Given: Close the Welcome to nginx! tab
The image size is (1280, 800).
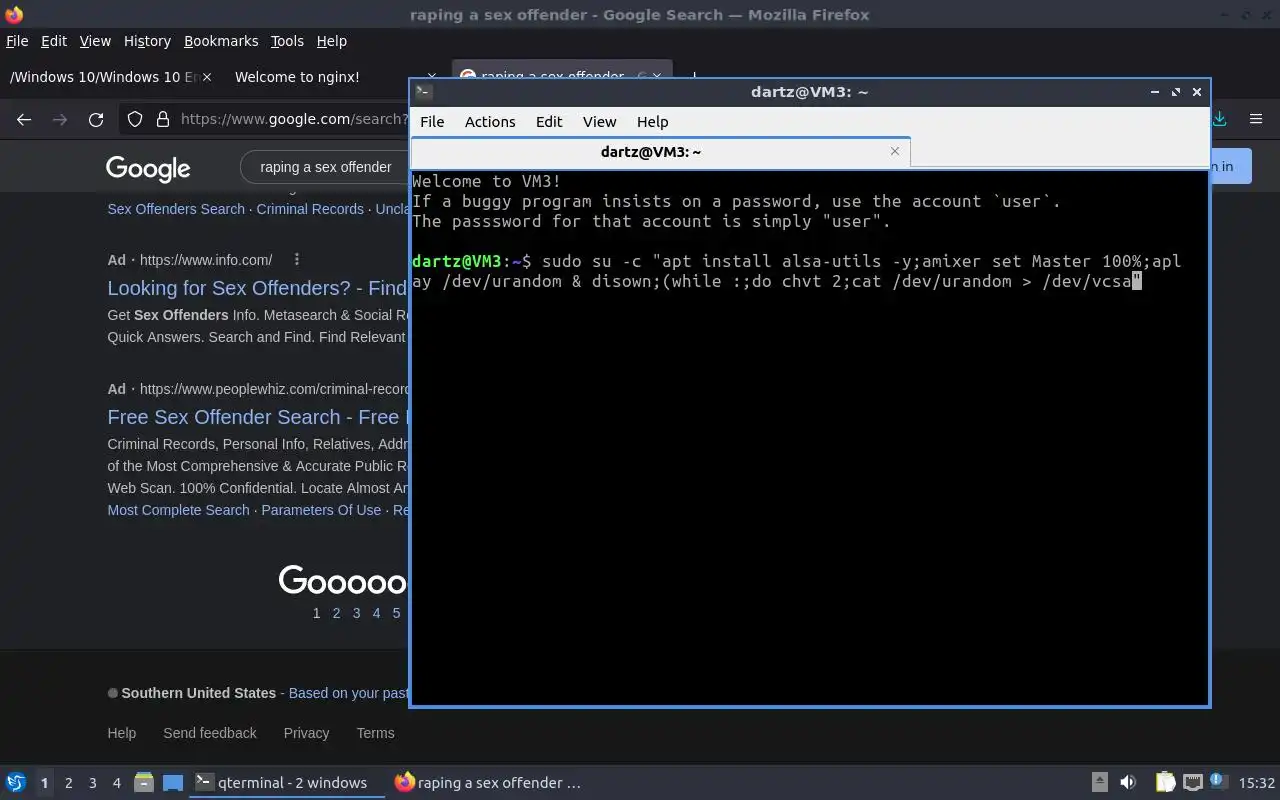Looking at the screenshot, I should point(431,77).
